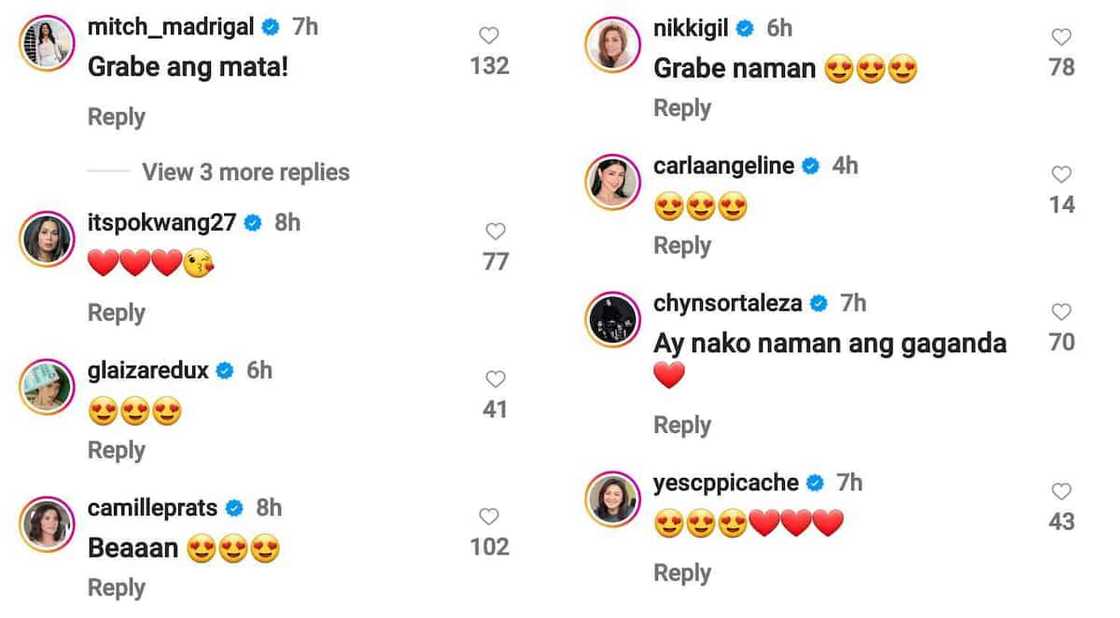Tap the heart beside carlaangeline's comment
Image resolution: width=1120 pixels, height=618 pixels.
point(1061,175)
